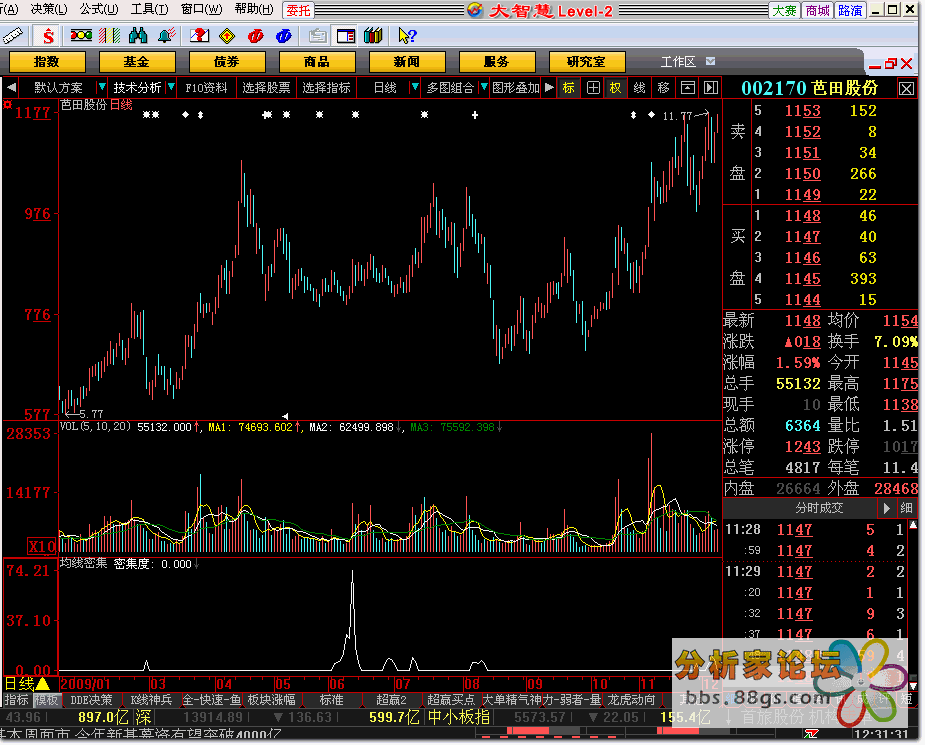Screen dimensions: 925x745
Task: Click the 服务 yellow button
Action: [497, 62]
